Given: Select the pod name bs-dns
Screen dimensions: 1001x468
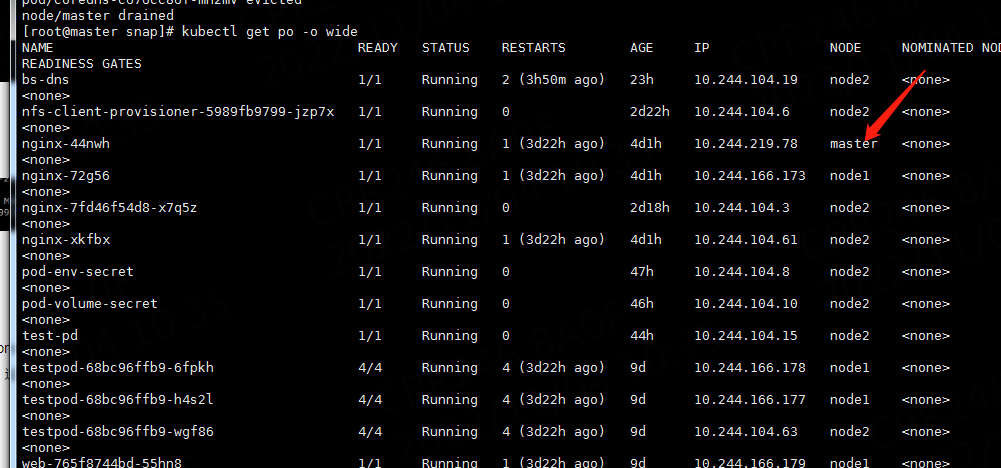Looking at the screenshot, I should tap(45, 80).
